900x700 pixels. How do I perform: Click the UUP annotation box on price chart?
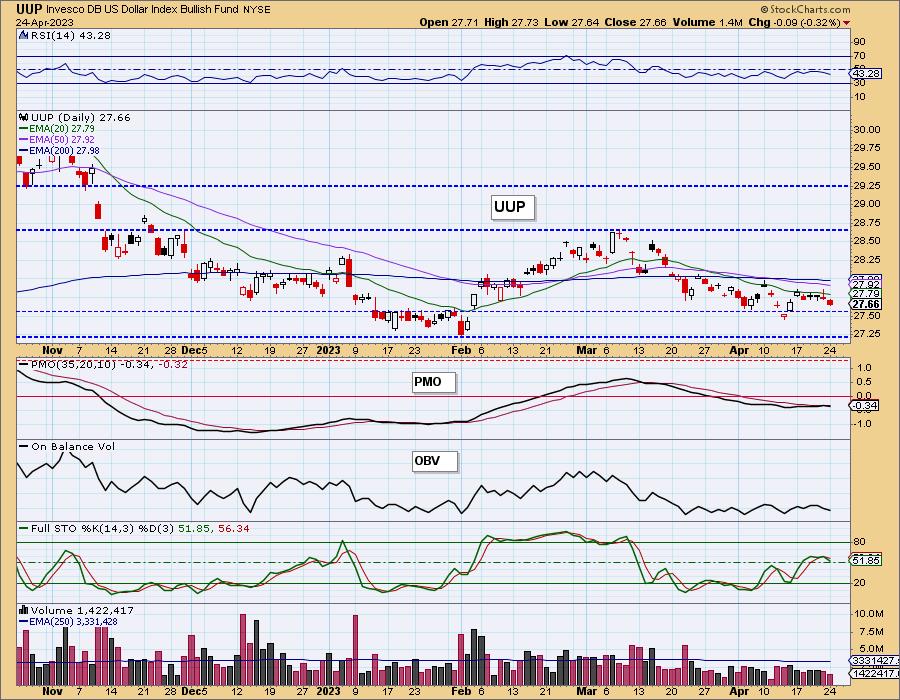pyautogui.click(x=513, y=207)
